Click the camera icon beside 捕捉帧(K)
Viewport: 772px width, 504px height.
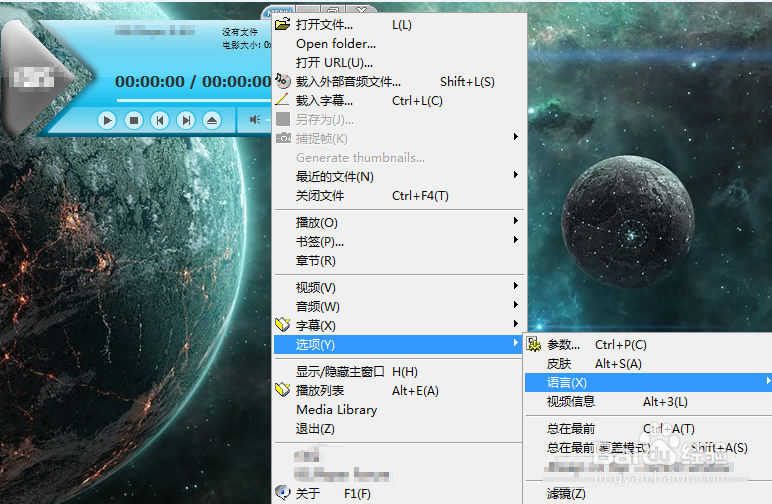pyautogui.click(x=283, y=138)
